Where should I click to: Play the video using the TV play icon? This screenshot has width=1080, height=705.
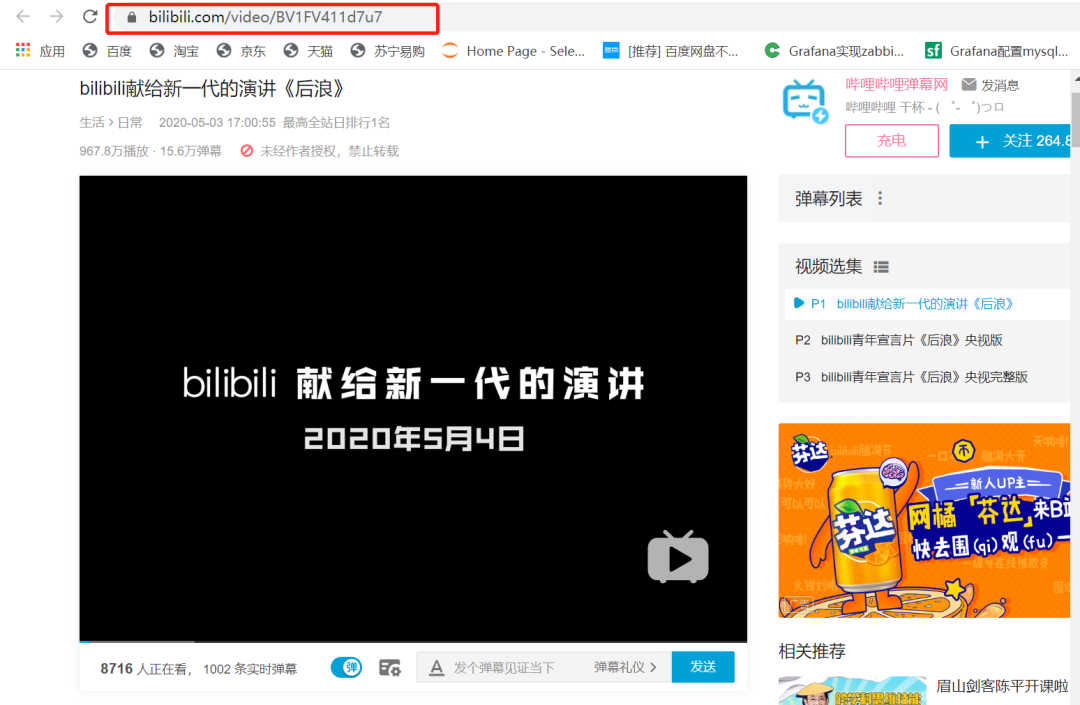678,556
